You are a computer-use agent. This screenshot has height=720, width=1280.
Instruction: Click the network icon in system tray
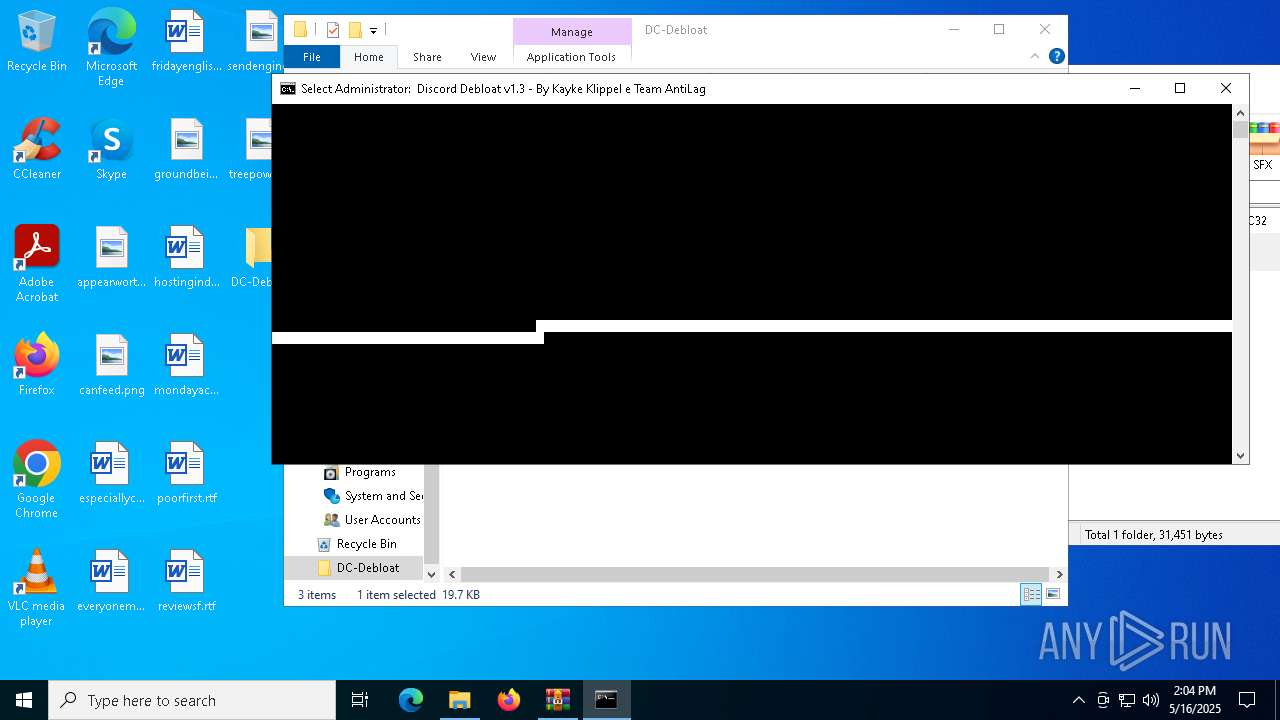coord(1127,700)
